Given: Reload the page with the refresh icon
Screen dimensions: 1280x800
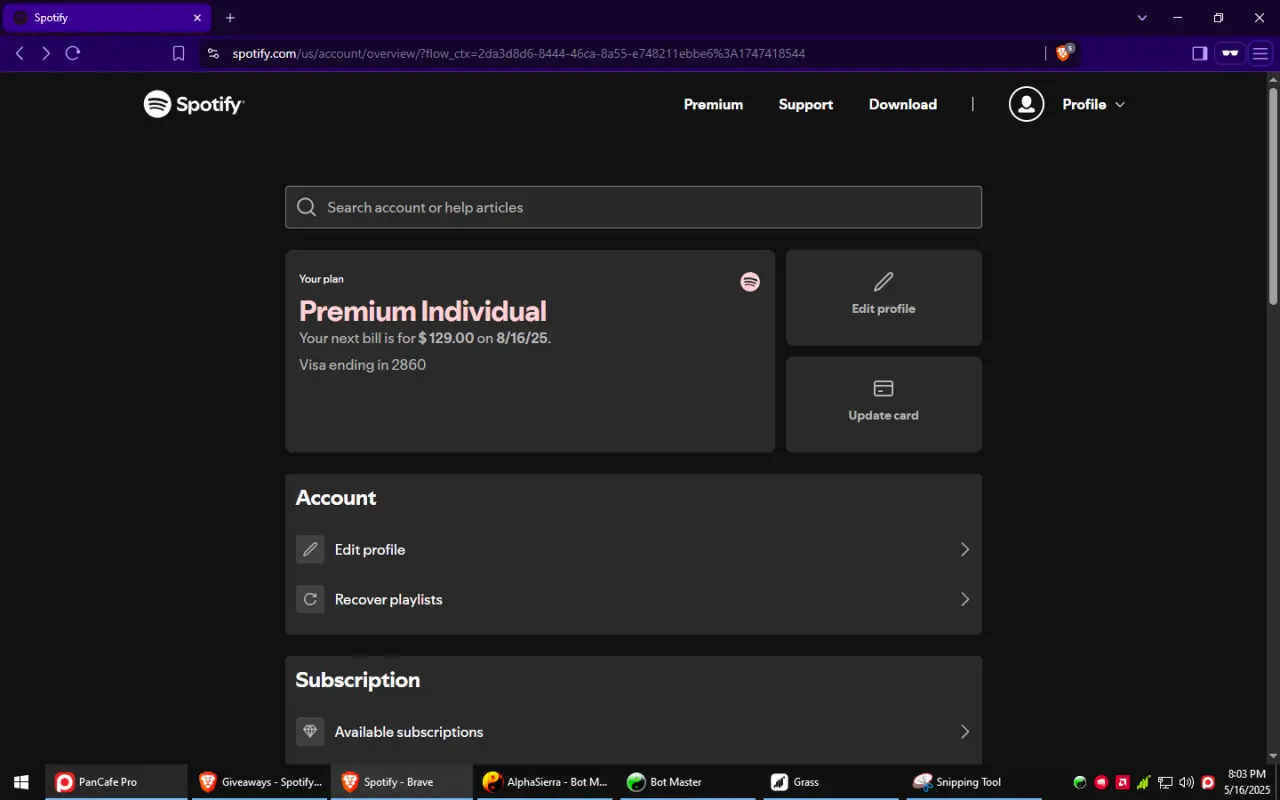Looking at the screenshot, I should coord(73,53).
